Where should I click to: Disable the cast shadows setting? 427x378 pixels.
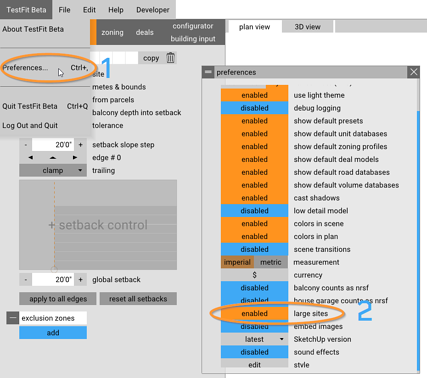[x=254, y=198]
